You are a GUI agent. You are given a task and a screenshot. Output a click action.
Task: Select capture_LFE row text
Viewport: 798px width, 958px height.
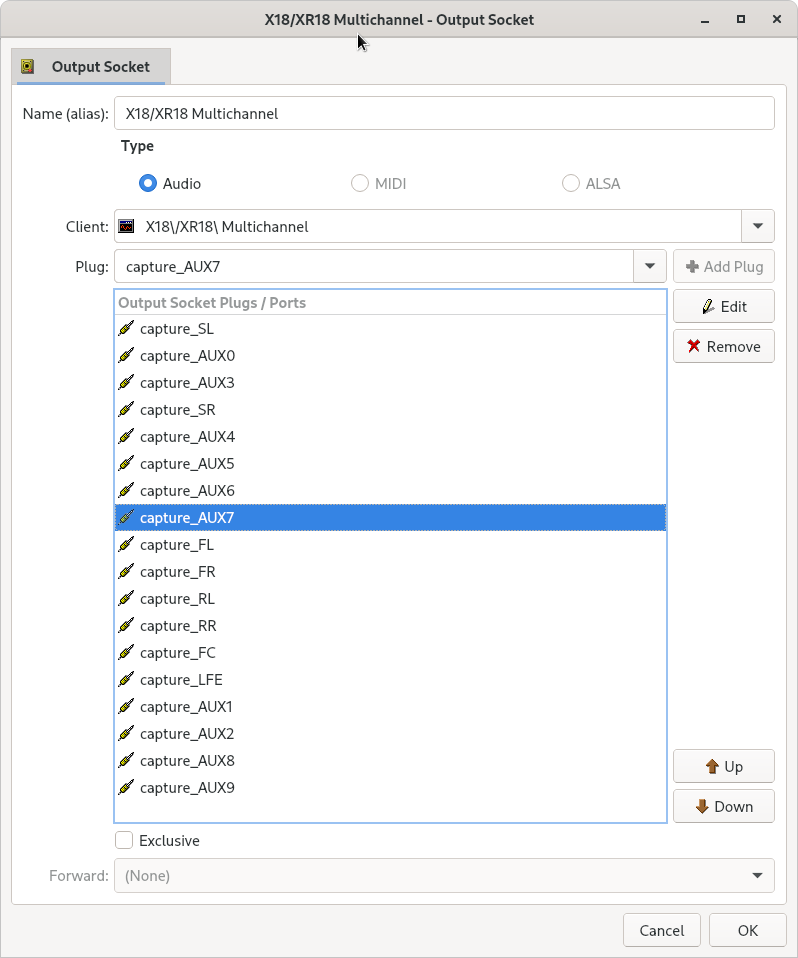[x=181, y=679]
